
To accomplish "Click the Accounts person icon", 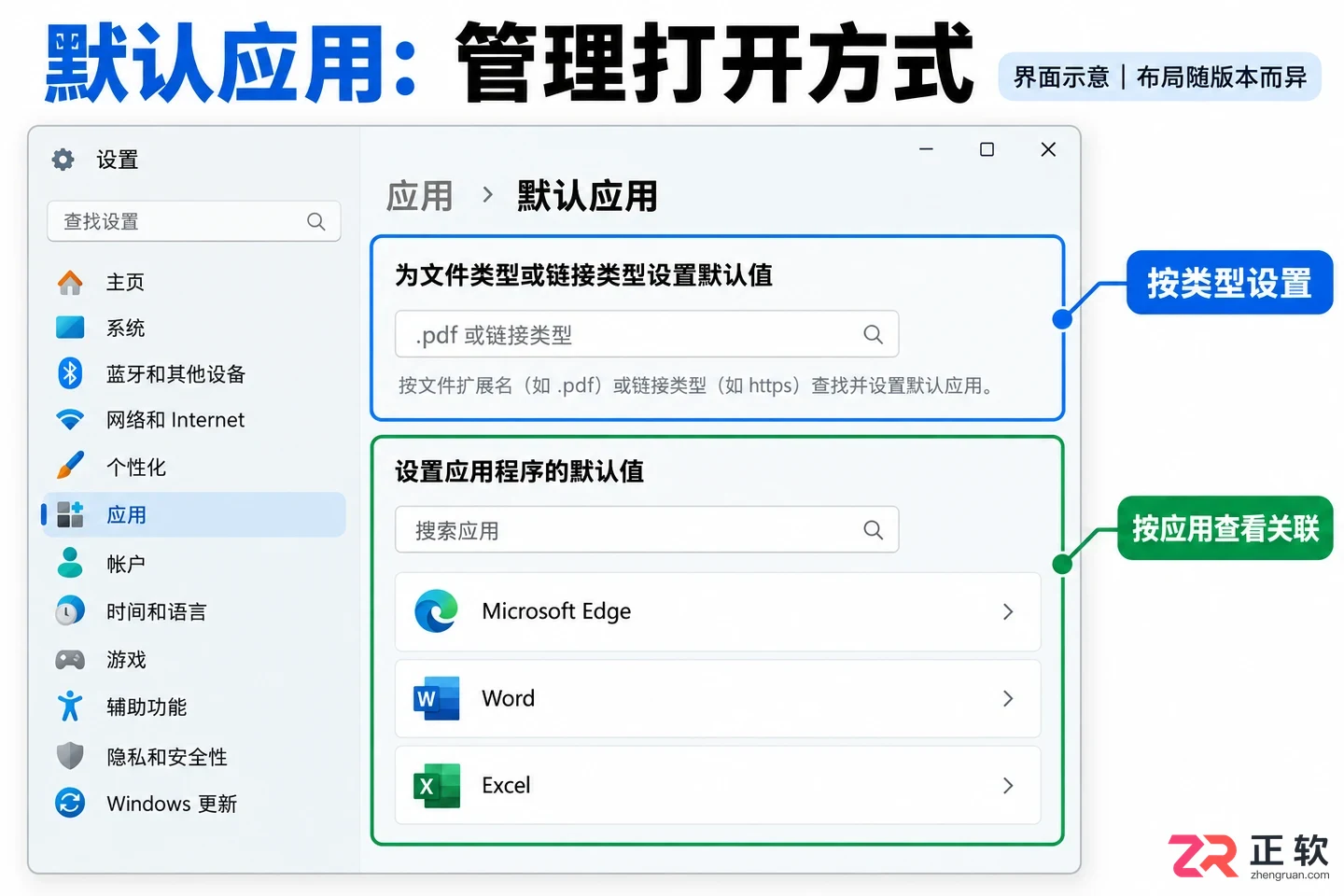I will pos(70,562).
